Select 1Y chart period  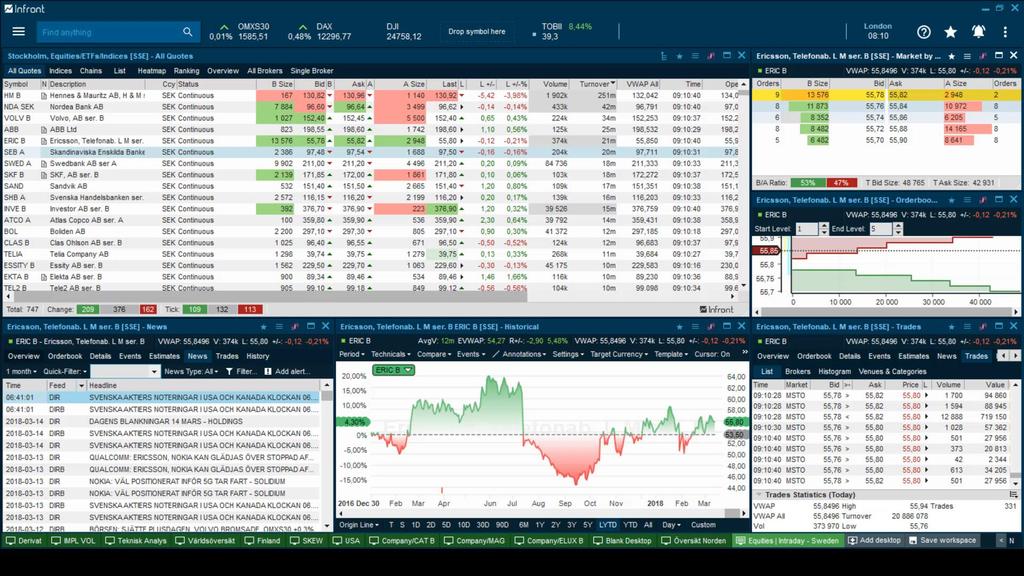pyautogui.click(x=539, y=525)
